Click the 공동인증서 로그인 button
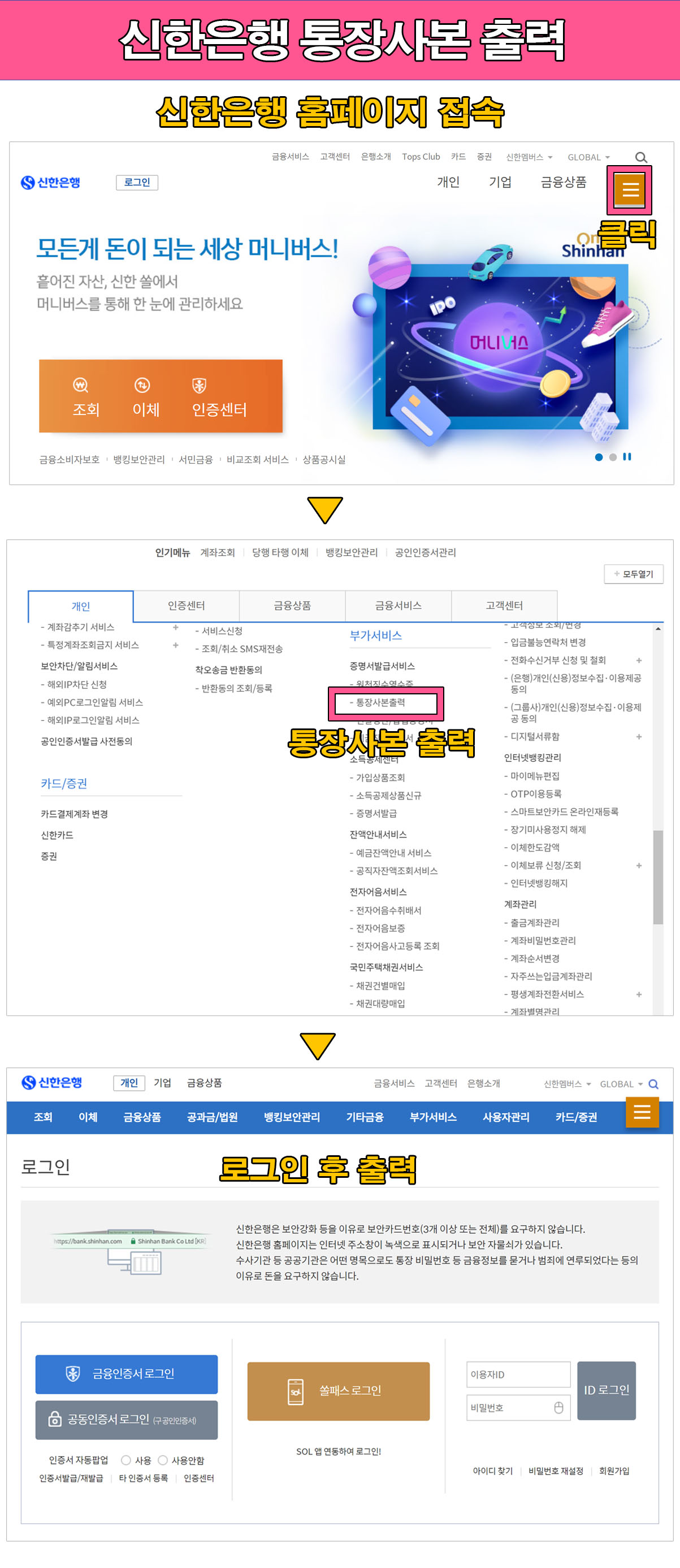Image resolution: width=680 pixels, height=1568 pixels. click(x=127, y=1419)
